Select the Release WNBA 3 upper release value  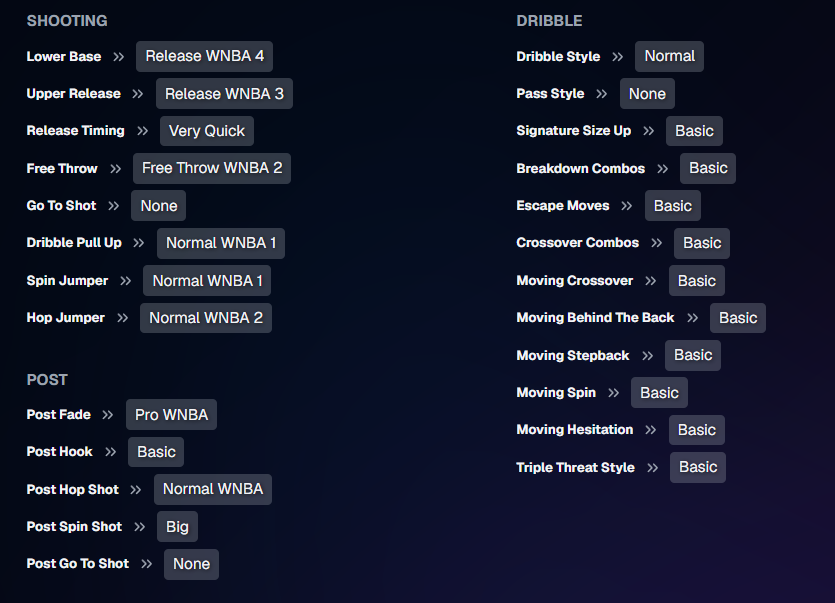(x=224, y=94)
